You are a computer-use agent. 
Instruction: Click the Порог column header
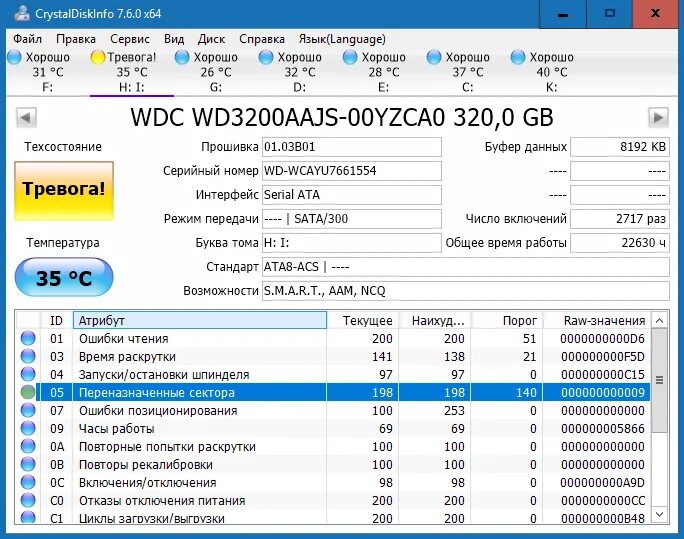point(507,321)
